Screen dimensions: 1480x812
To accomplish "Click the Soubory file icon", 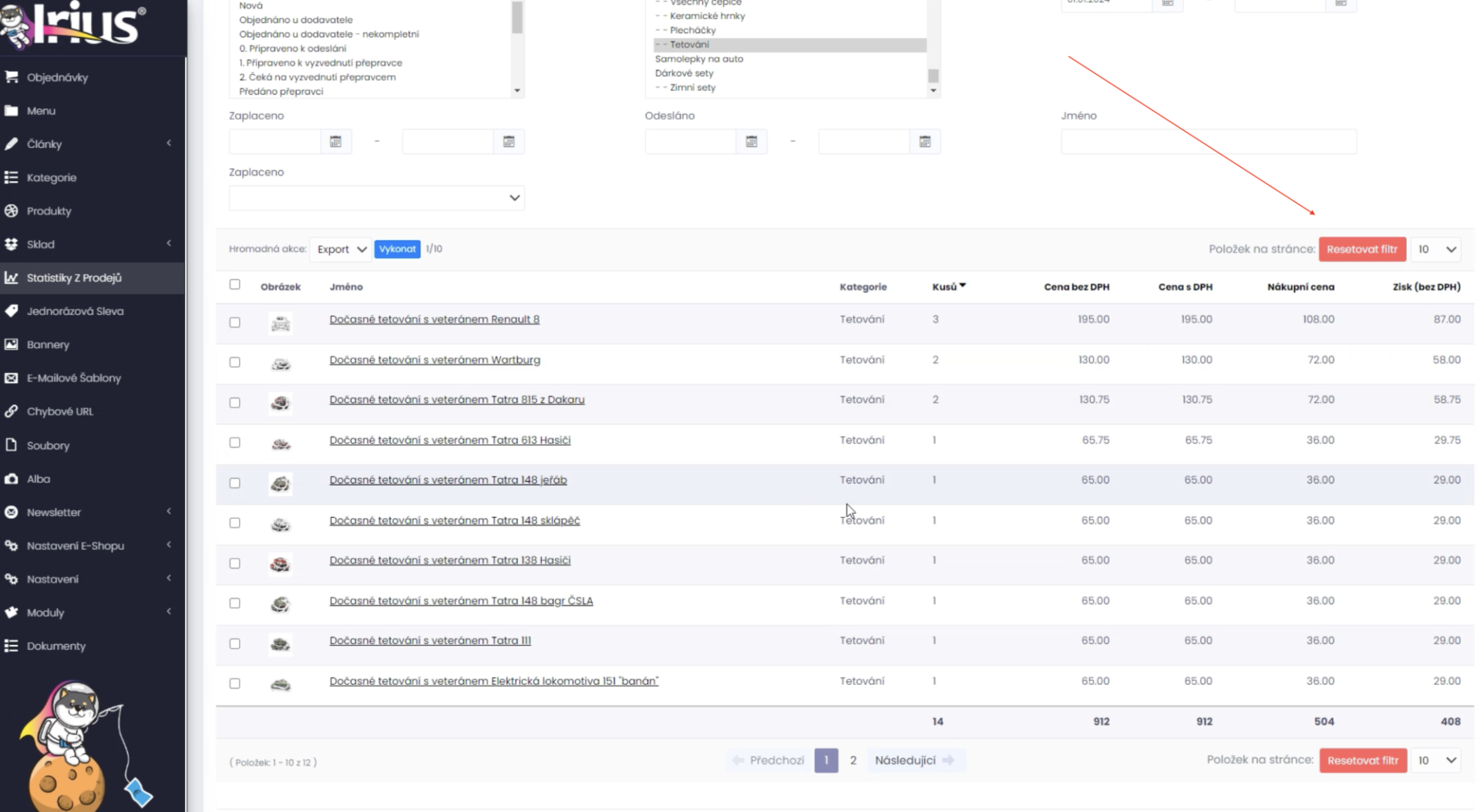I will (12, 445).
